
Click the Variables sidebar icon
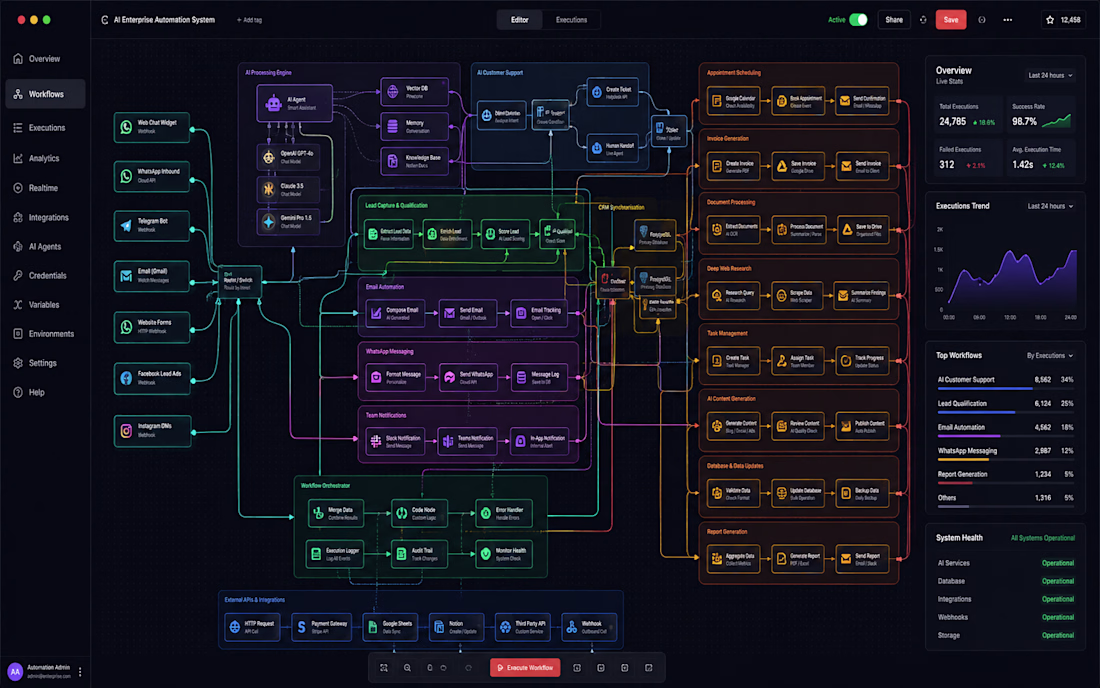point(18,304)
